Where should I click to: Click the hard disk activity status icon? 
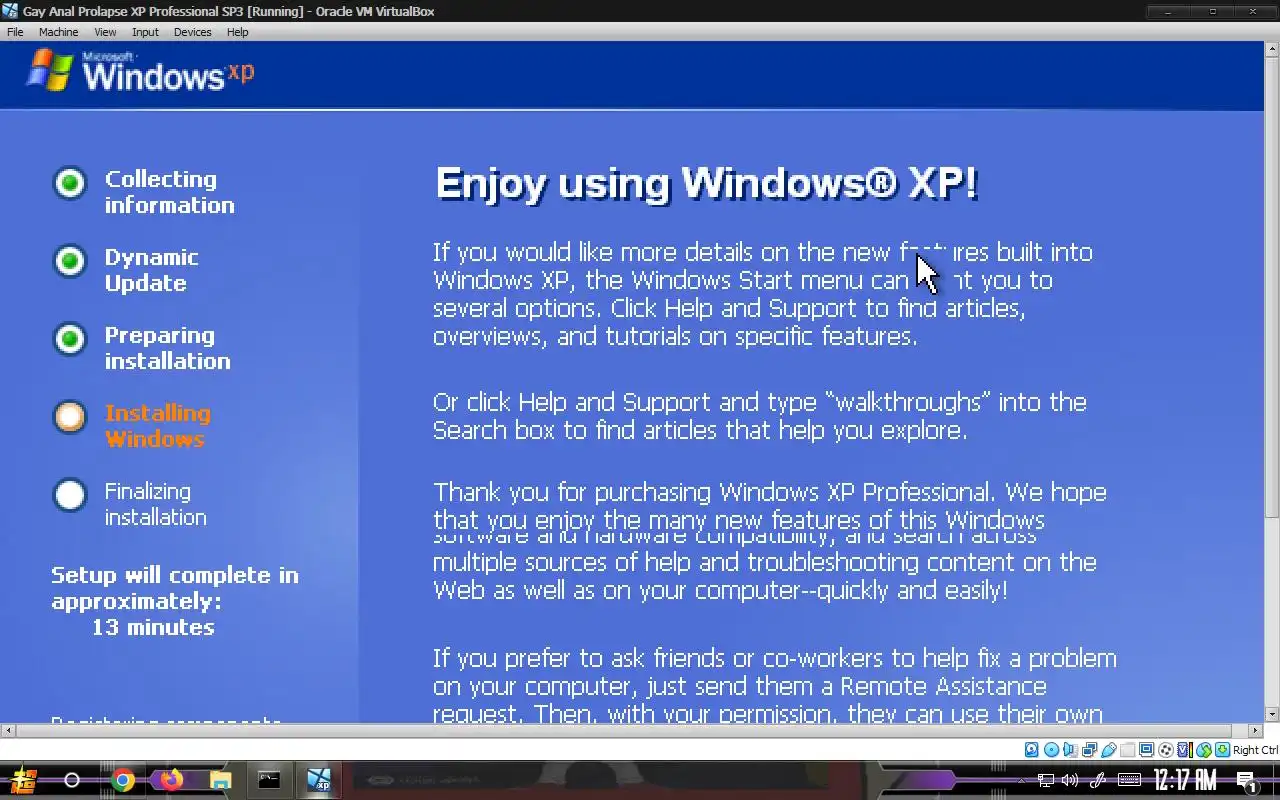point(1032,750)
